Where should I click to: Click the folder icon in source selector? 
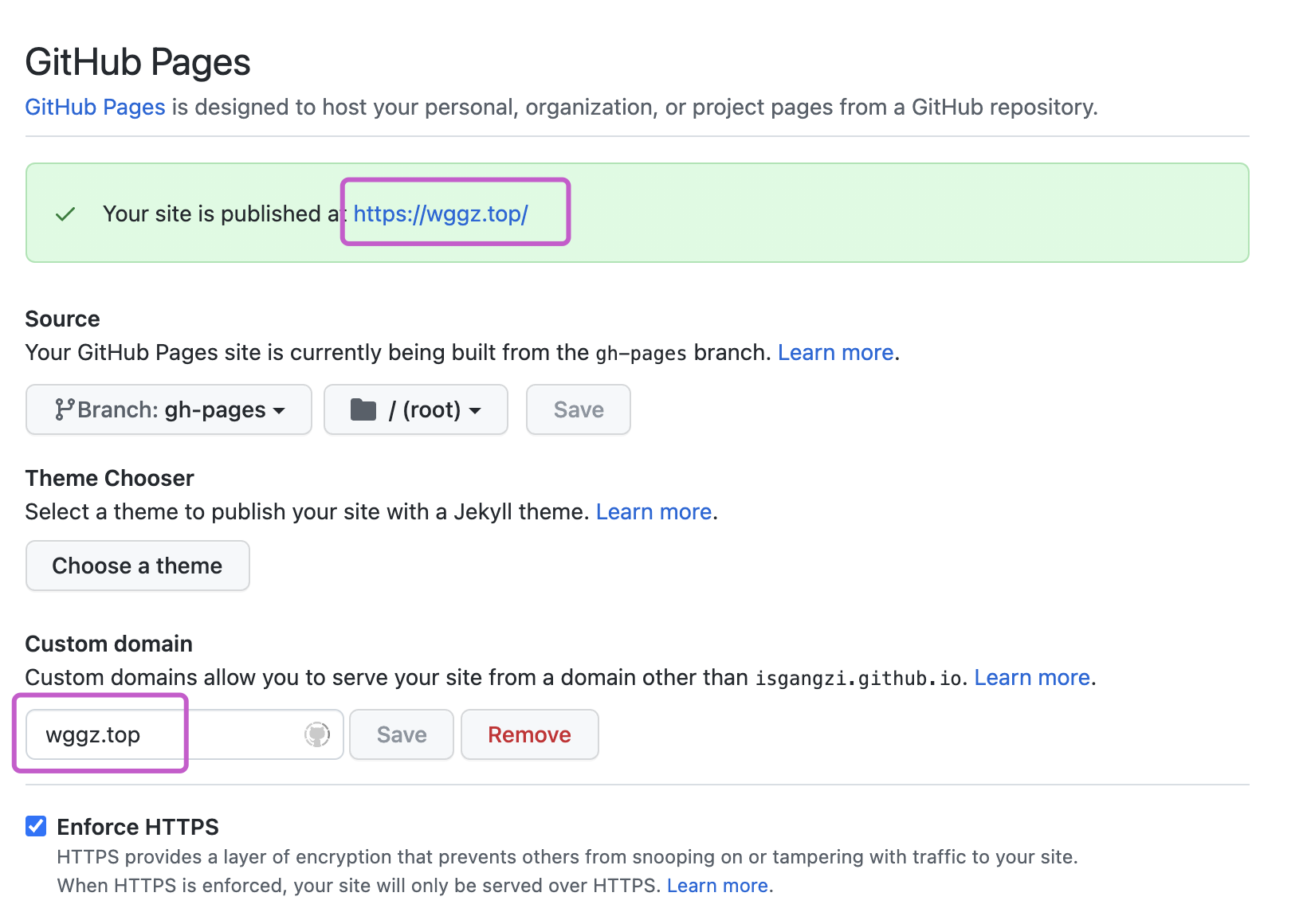[x=363, y=409]
